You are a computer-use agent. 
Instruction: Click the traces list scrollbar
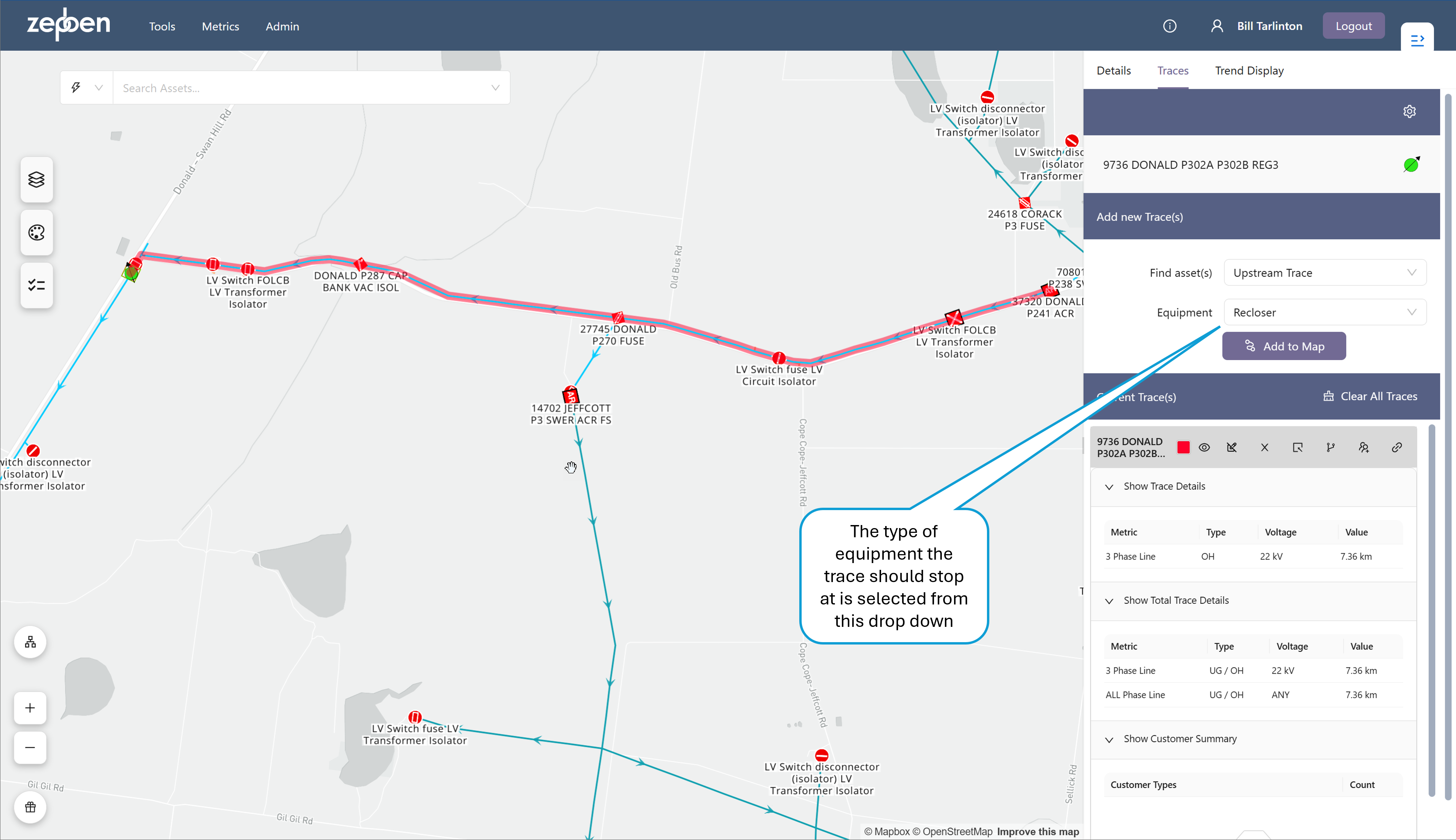tap(1431, 610)
